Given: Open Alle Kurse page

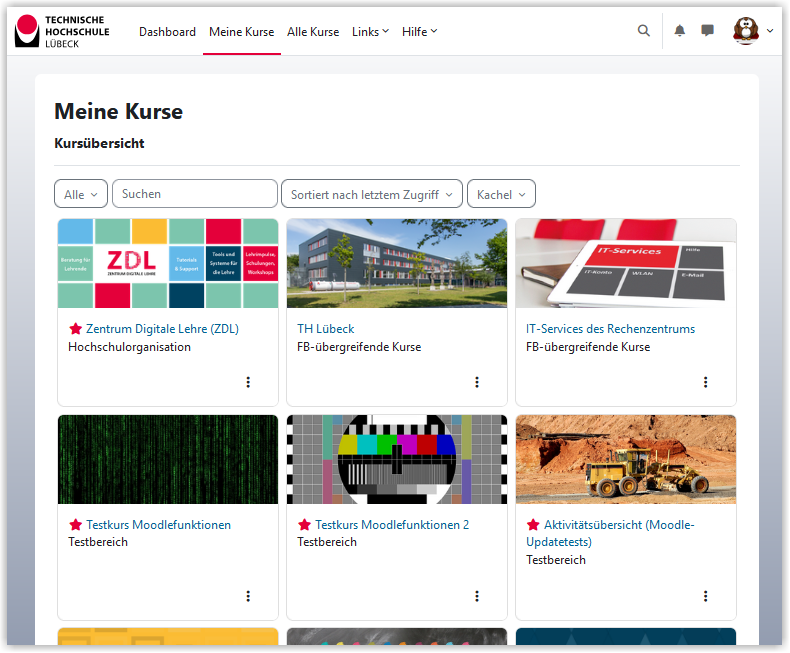Looking at the screenshot, I should coord(313,32).
